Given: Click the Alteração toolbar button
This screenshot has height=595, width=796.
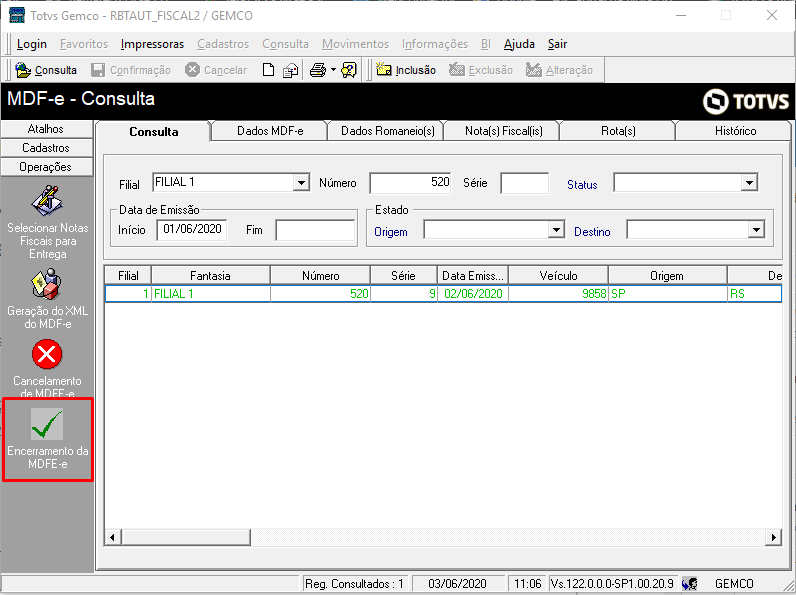Looking at the screenshot, I should click(x=559, y=70).
